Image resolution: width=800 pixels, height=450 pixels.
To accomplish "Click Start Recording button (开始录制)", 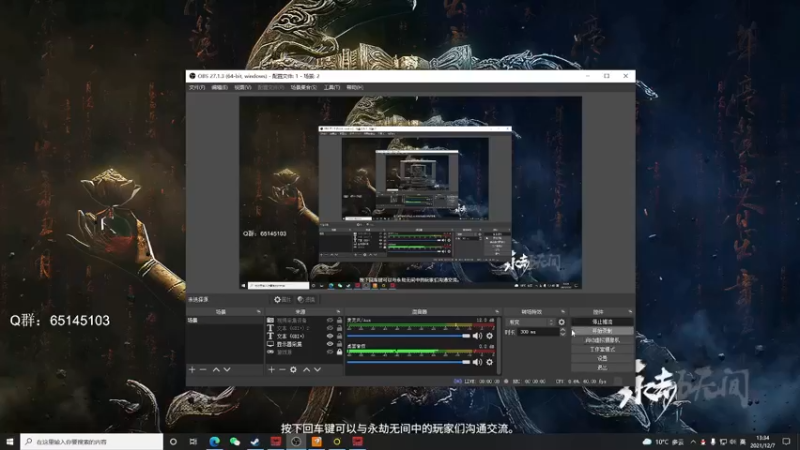I will (602, 331).
